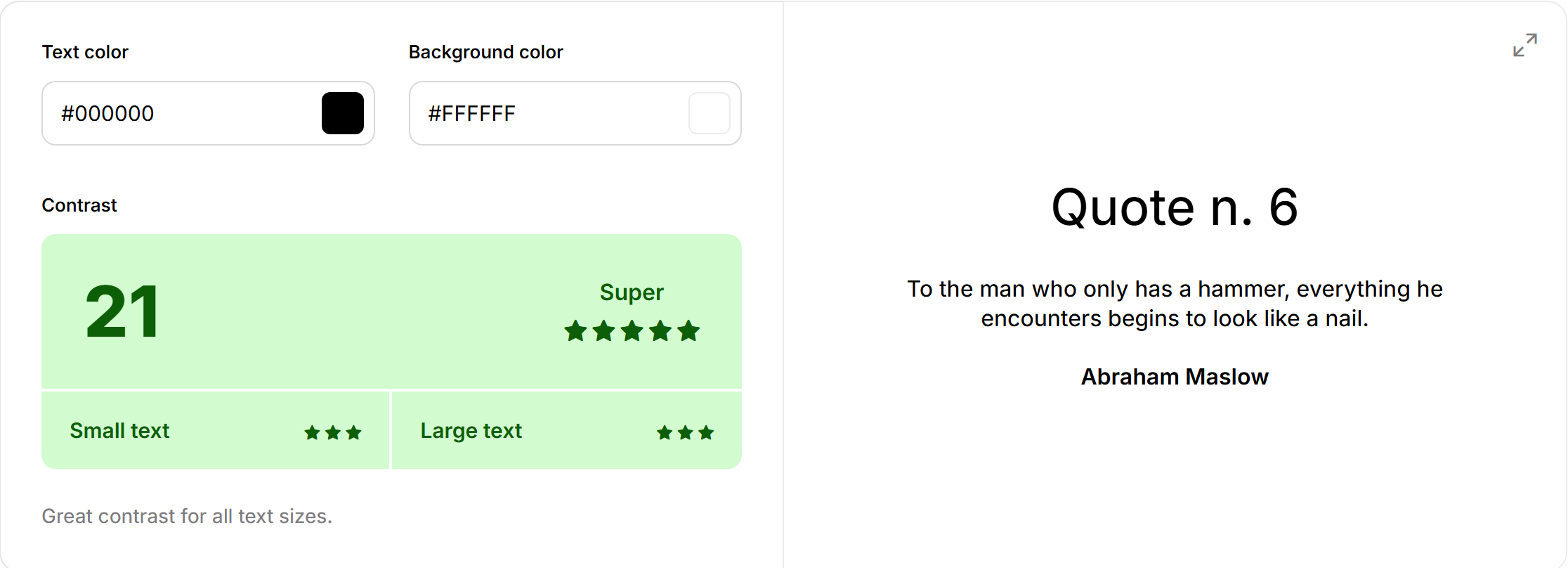Click the first star in Super rating

tap(576, 330)
